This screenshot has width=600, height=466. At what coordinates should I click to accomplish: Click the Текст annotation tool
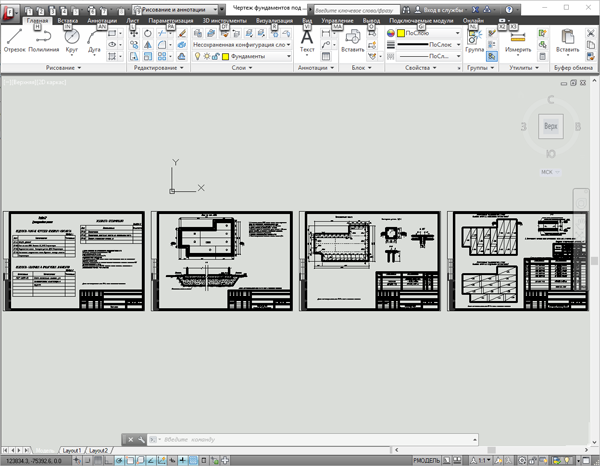[307, 41]
